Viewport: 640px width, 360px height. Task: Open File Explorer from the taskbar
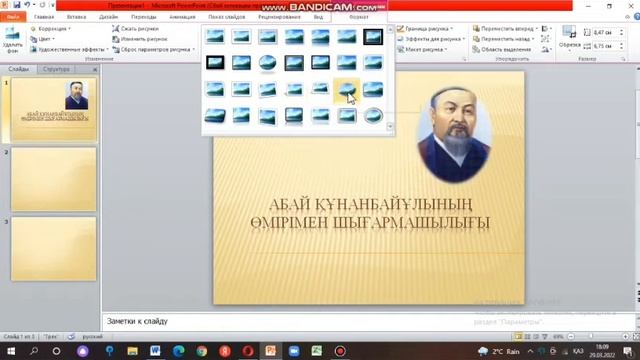[132, 351]
